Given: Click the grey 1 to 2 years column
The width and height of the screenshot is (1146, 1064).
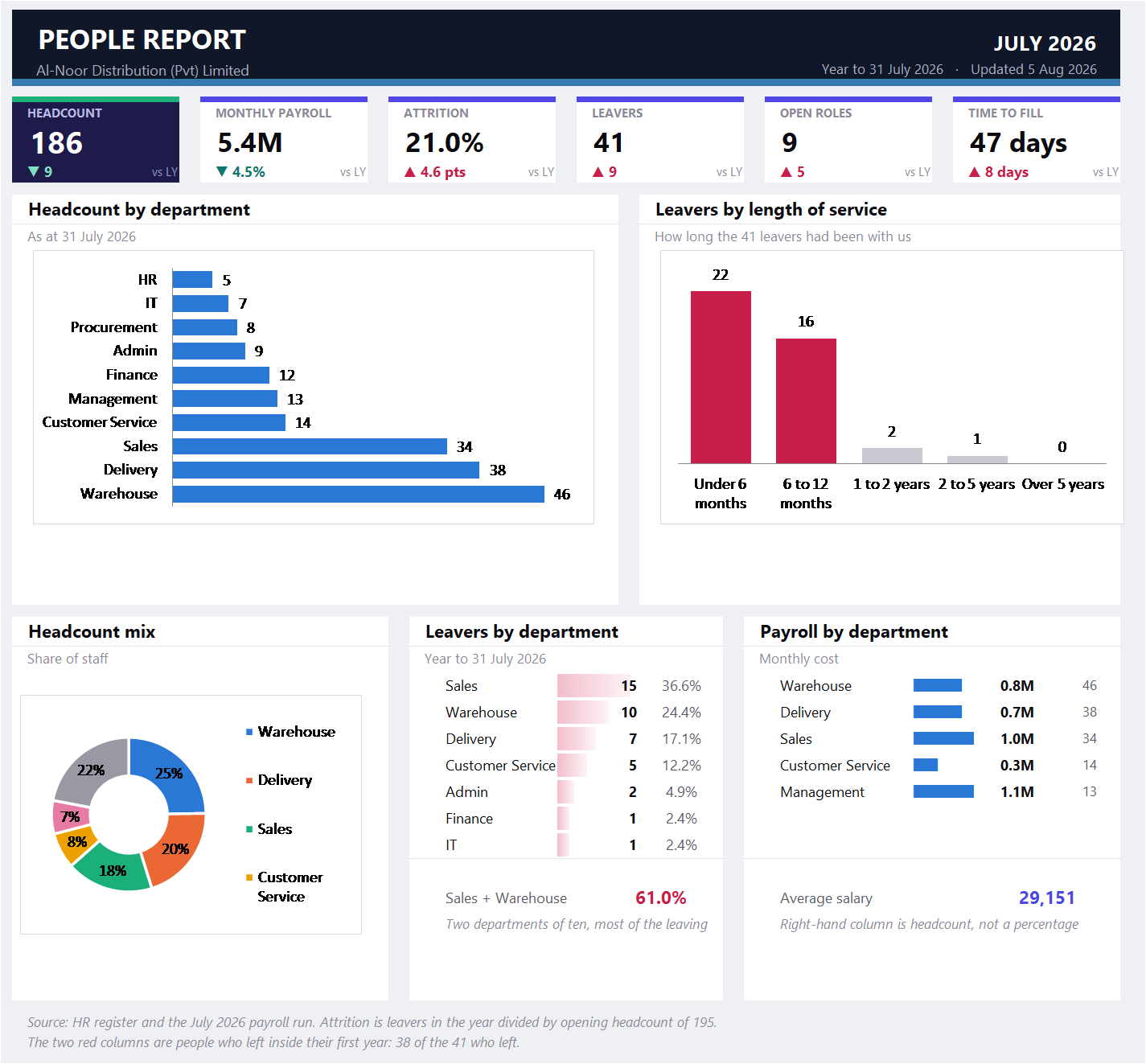Looking at the screenshot, I should [x=892, y=455].
